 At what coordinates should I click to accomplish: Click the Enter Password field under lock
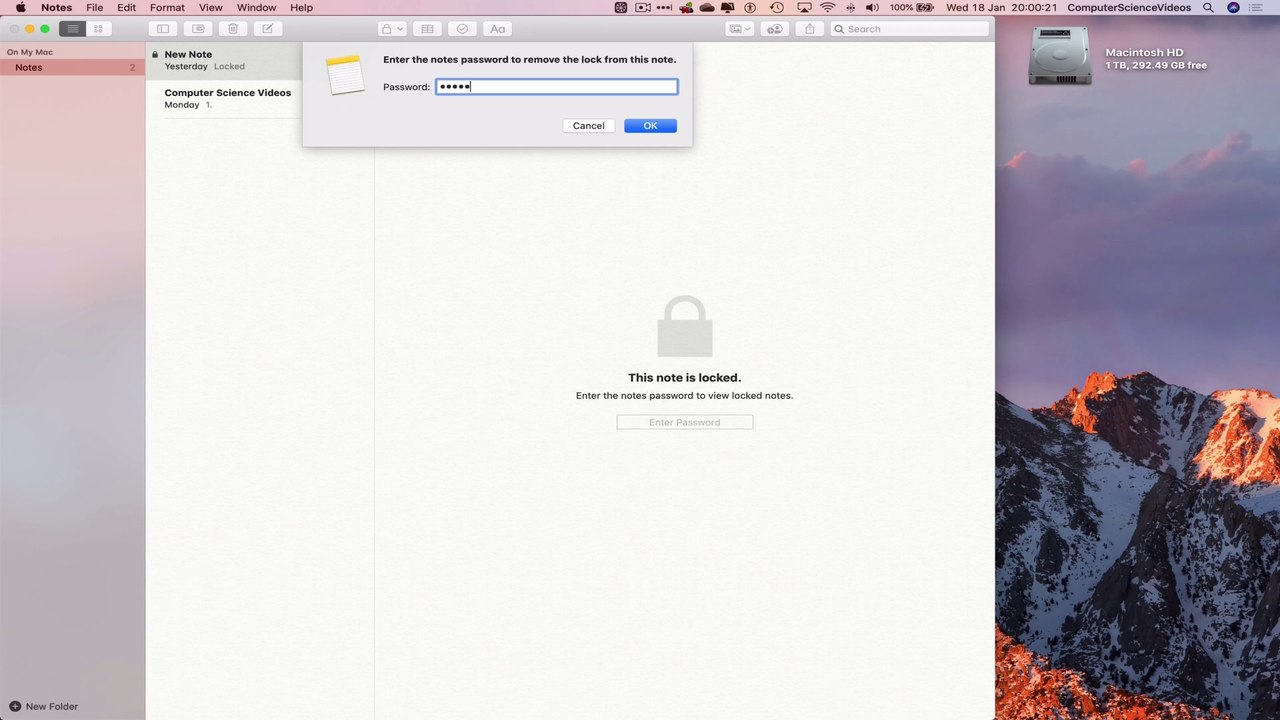coord(684,422)
